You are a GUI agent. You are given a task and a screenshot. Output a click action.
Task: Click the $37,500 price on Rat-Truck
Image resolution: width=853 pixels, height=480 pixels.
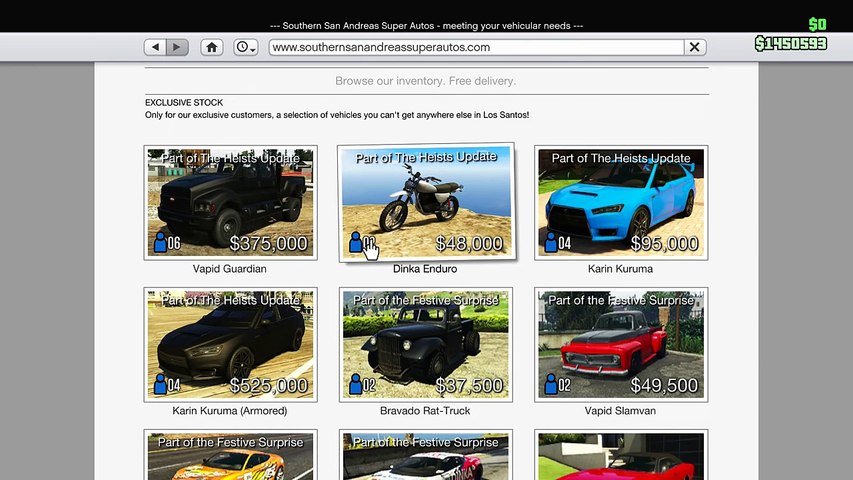point(469,385)
